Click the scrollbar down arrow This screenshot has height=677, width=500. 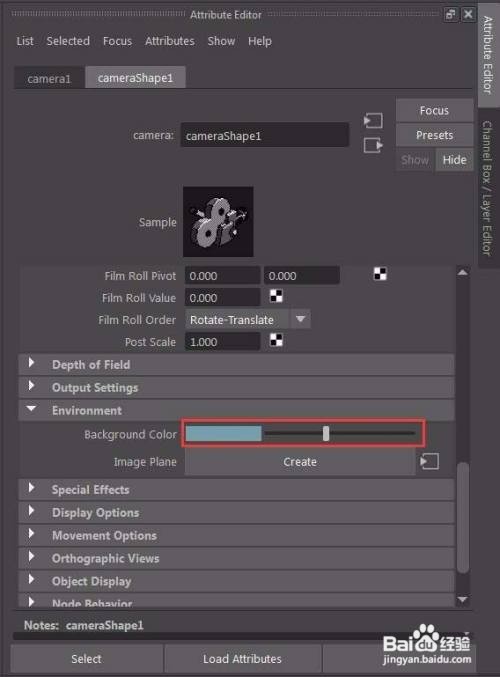pyautogui.click(x=462, y=599)
